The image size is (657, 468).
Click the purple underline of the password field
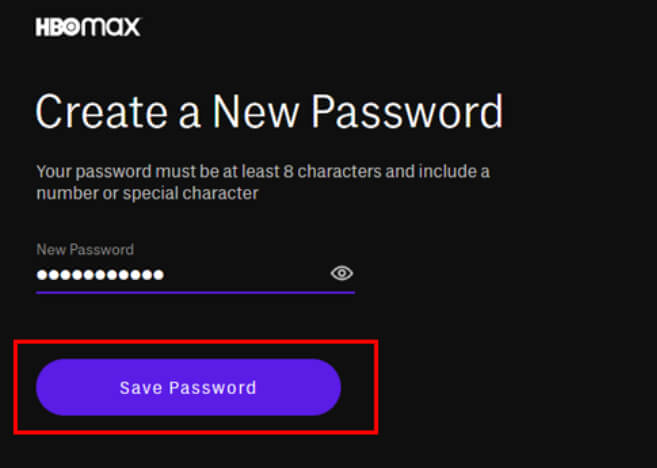(x=195, y=292)
